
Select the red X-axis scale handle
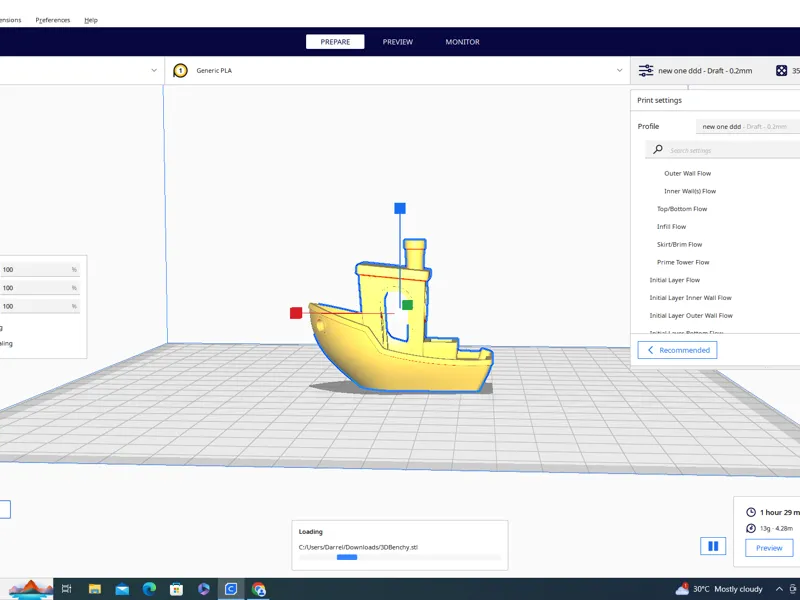point(296,313)
